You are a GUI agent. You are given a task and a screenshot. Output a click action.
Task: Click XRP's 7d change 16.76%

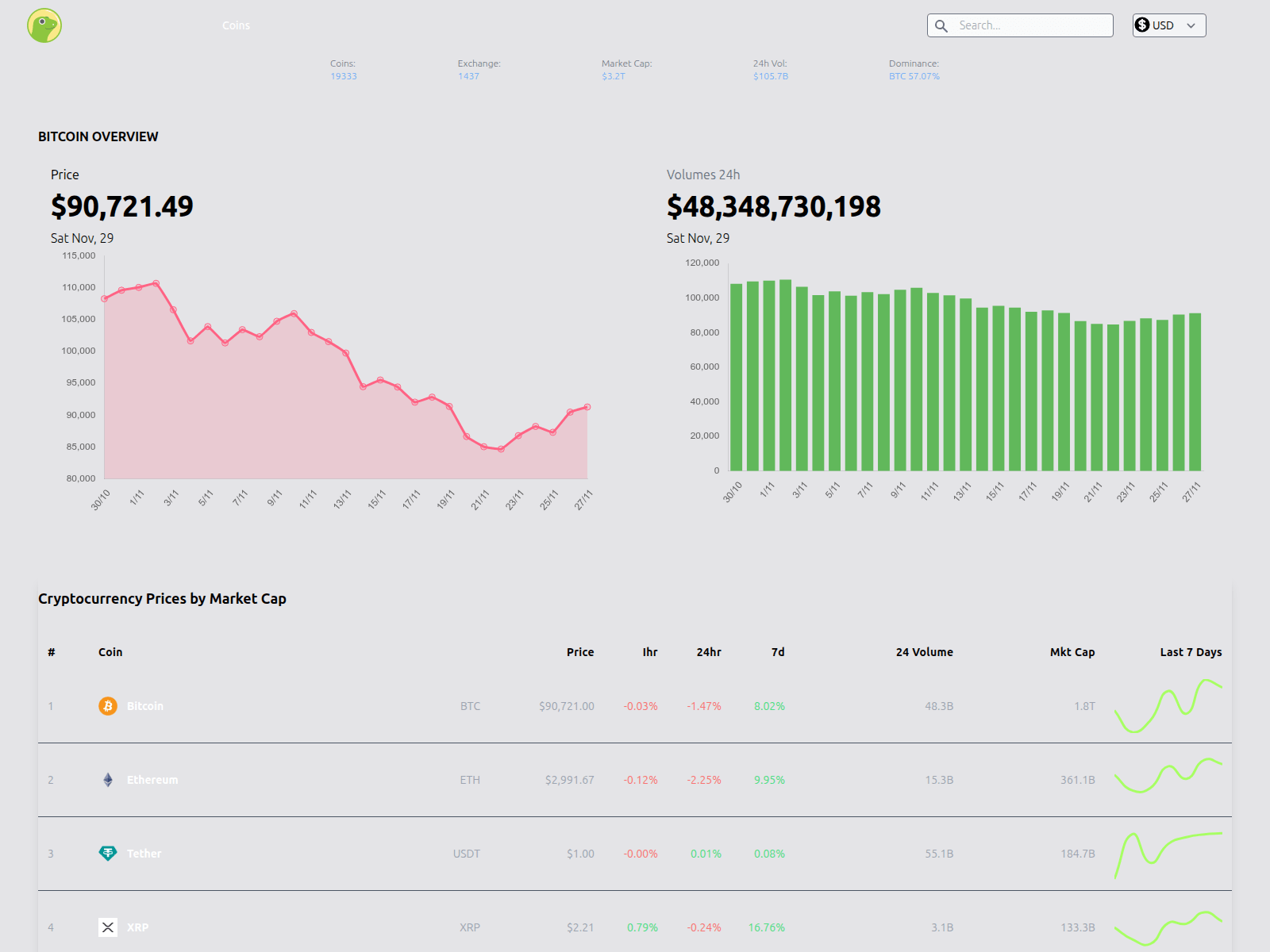point(767,927)
